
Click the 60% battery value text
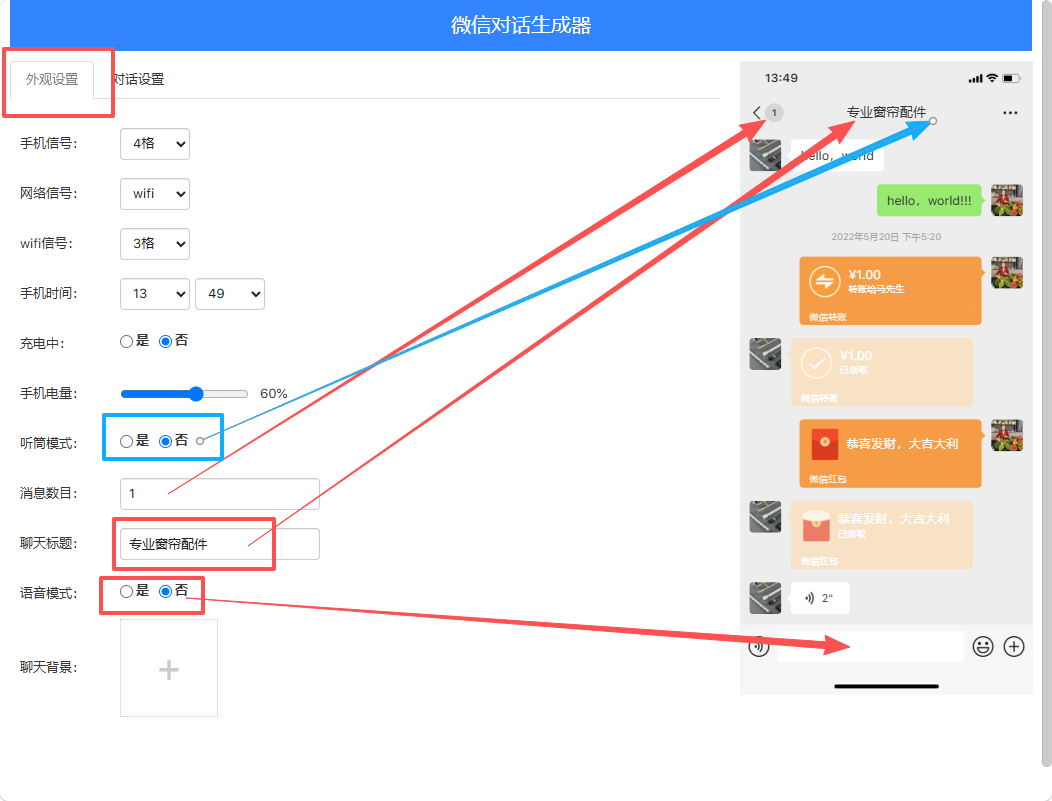pyautogui.click(x=274, y=394)
